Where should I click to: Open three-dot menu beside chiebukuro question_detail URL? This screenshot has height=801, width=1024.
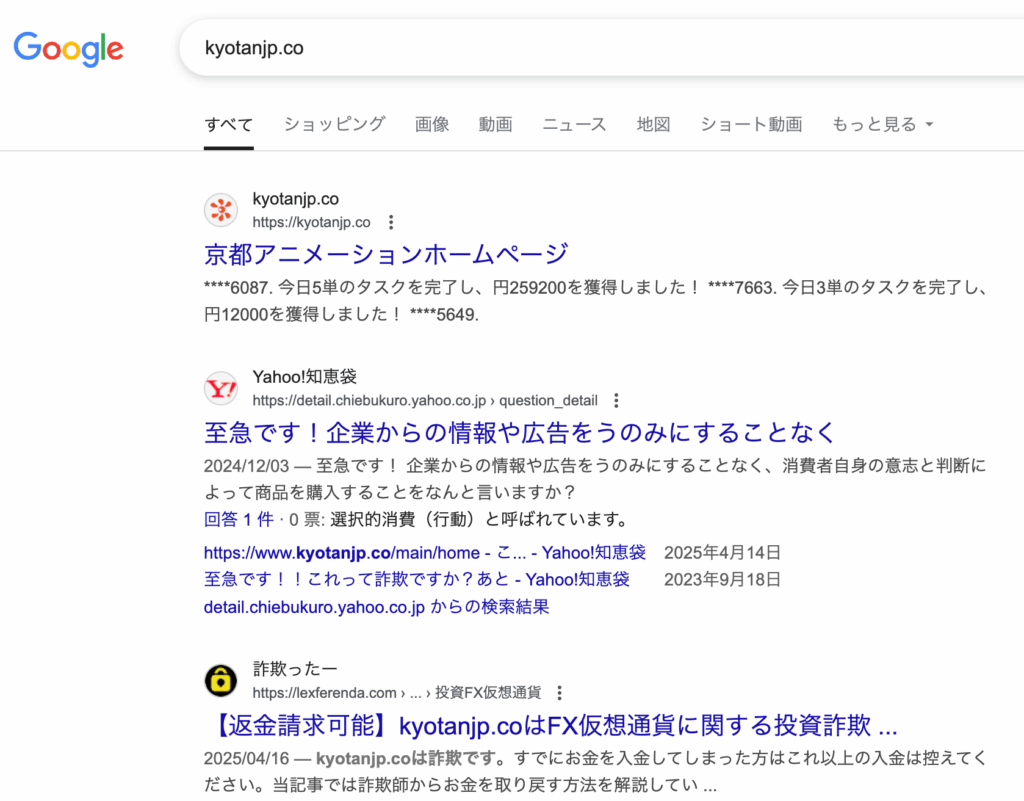(x=616, y=401)
